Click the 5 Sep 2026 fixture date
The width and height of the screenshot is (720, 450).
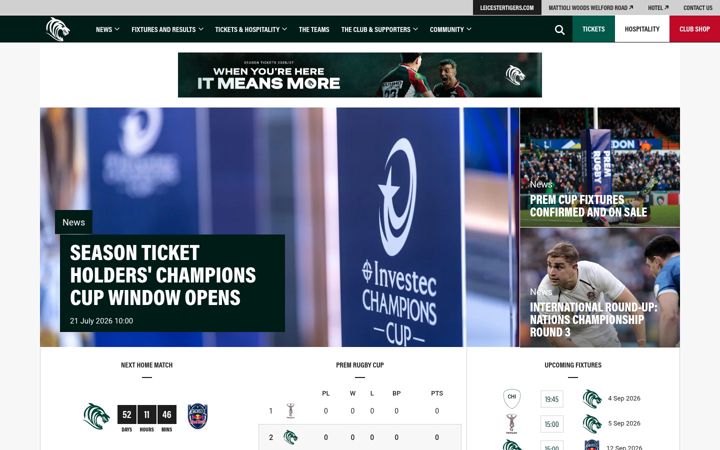coord(624,423)
